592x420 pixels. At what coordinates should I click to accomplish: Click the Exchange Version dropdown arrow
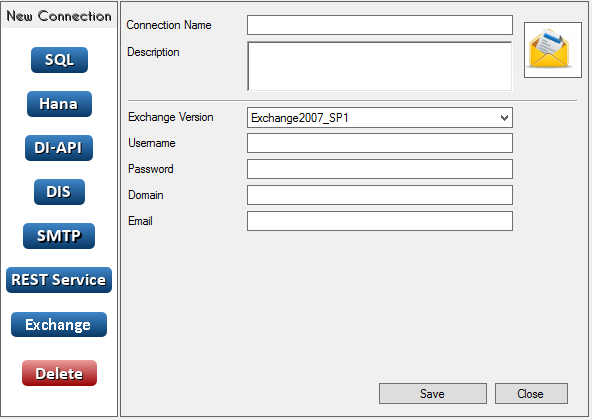[504, 118]
